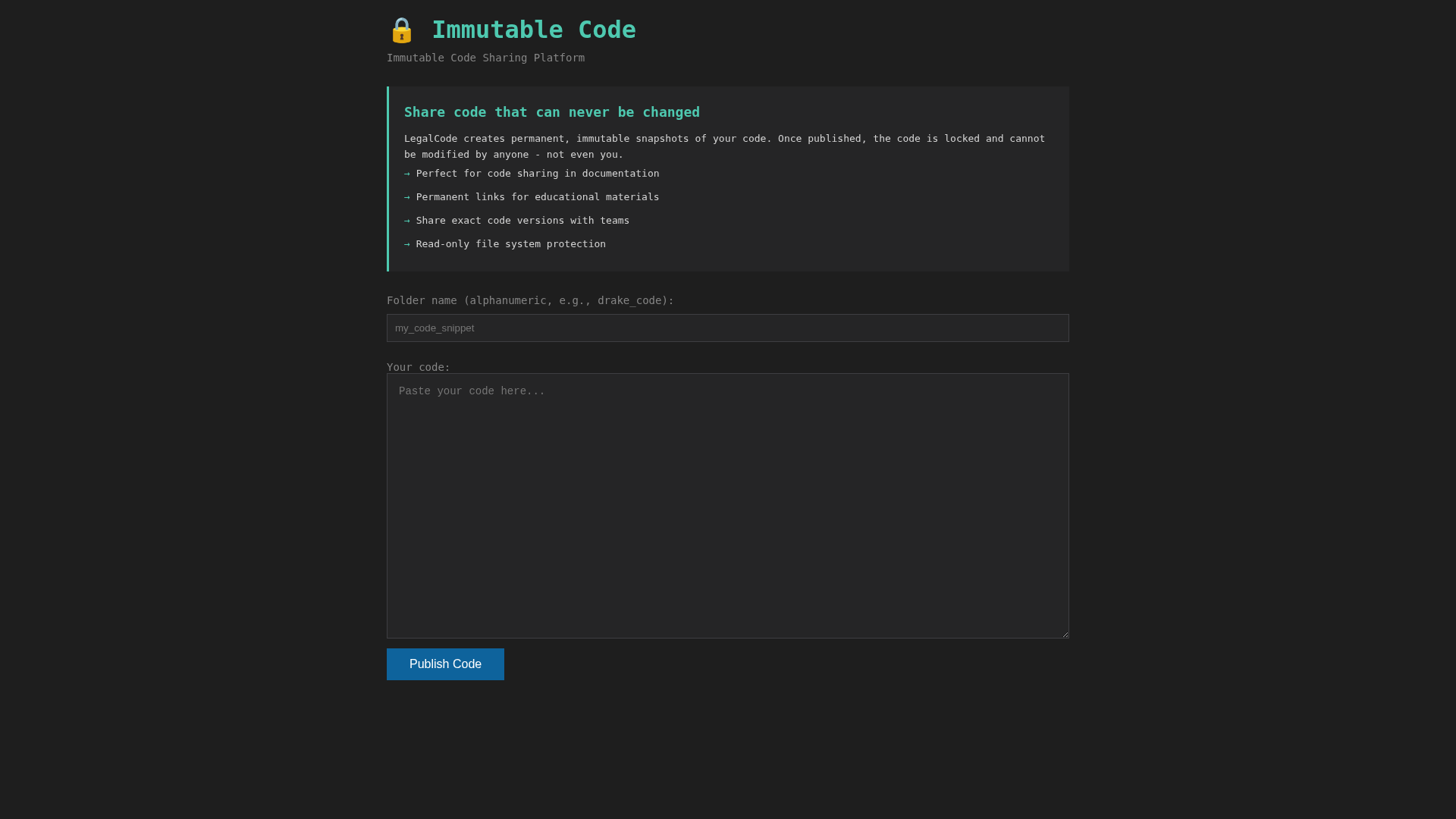Click 'Read-only file system protection' line

click(511, 244)
